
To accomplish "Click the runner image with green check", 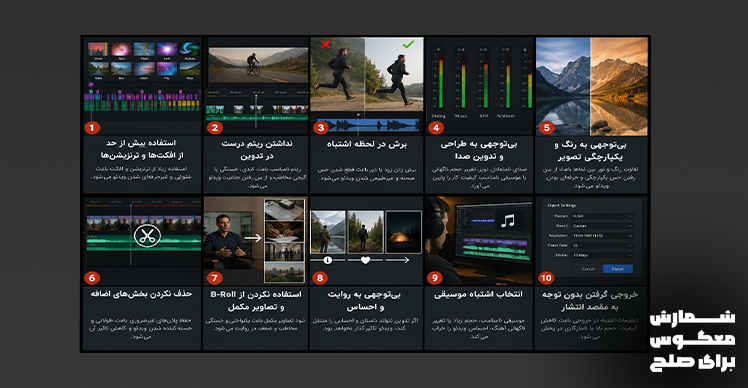I will [x=394, y=74].
